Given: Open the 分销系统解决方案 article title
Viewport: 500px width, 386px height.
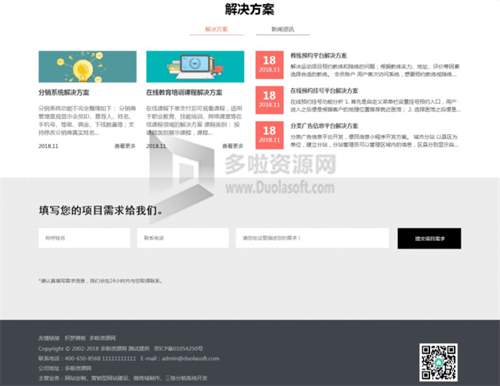Looking at the screenshot, I should (64, 93).
